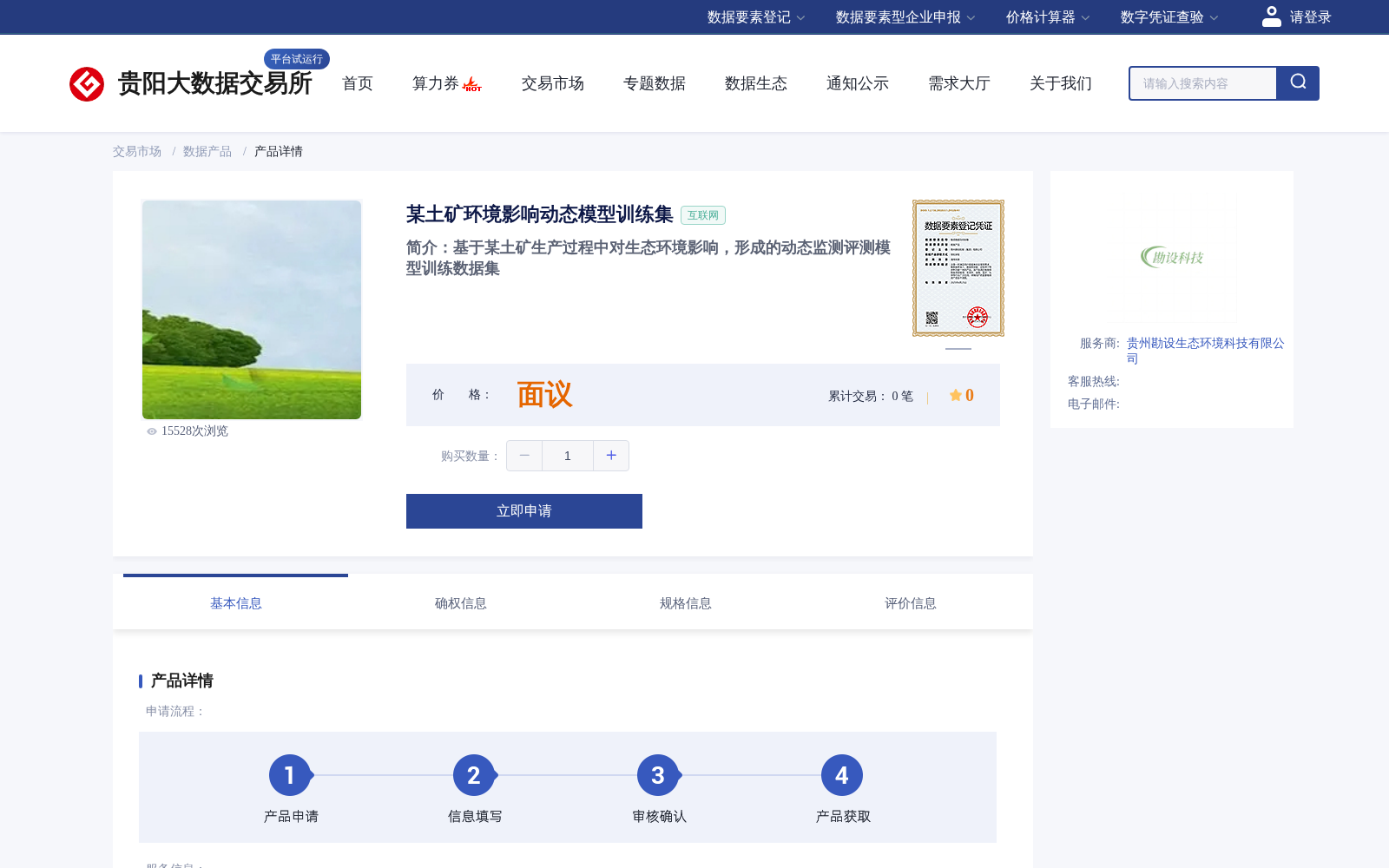The image size is (1389, 868).
Task: Click the HOT flame icon beside 算力券
Action: 472,84
